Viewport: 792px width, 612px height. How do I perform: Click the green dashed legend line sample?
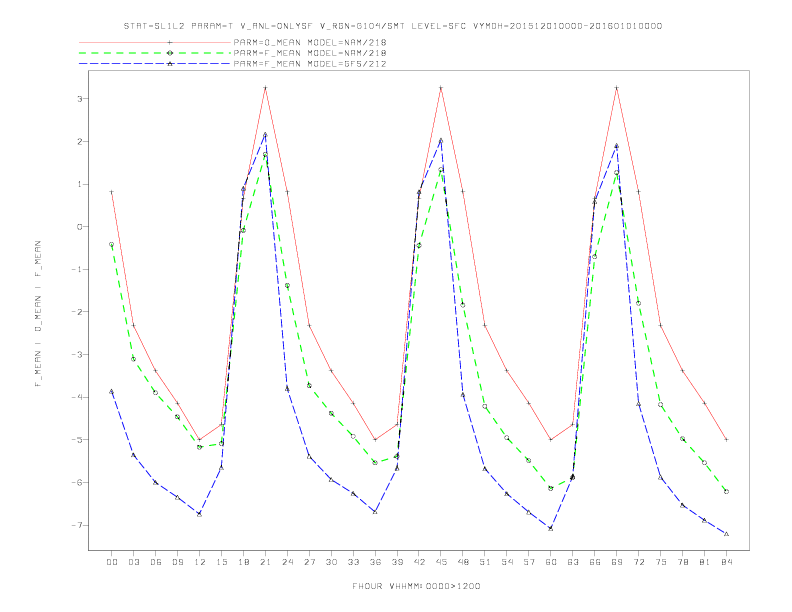coord(155,53)
